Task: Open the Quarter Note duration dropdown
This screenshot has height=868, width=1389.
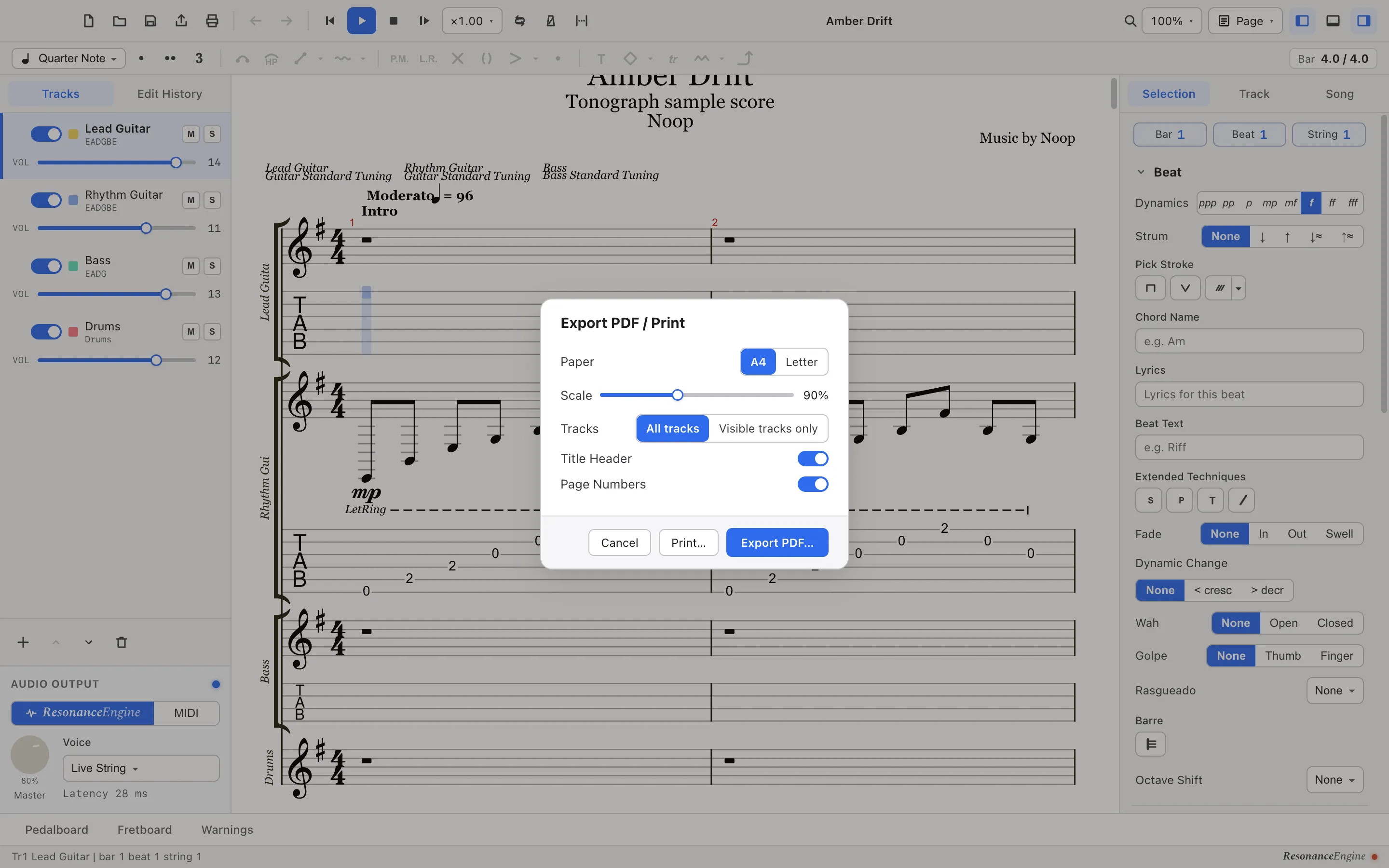Action: click(x=69, y=58)
